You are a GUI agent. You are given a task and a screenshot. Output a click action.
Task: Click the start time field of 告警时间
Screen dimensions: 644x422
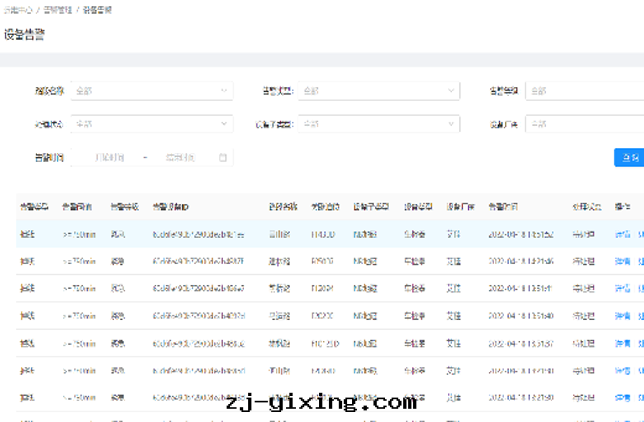tap(109, 158)
